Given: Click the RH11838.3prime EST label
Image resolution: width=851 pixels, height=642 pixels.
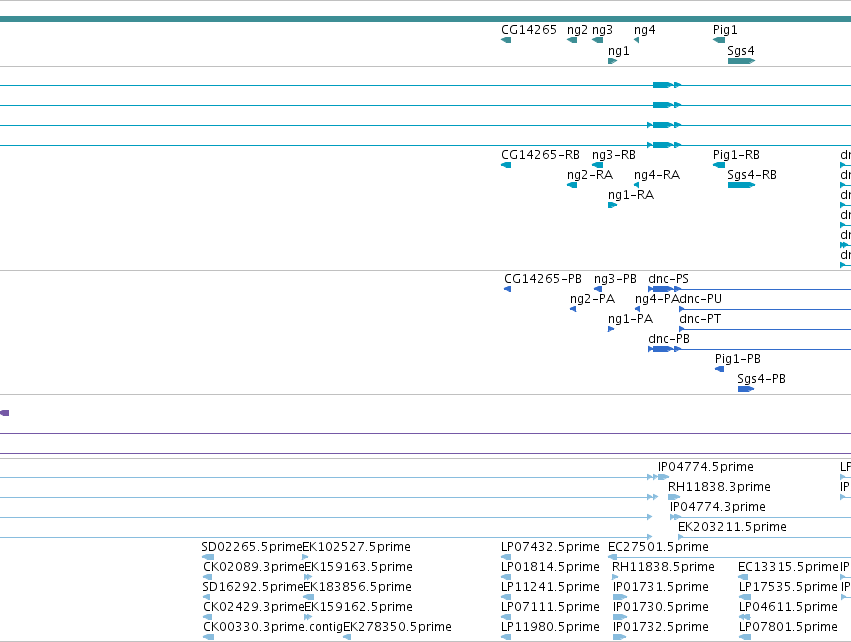Looking at the screenshot, I should point(719,487).
